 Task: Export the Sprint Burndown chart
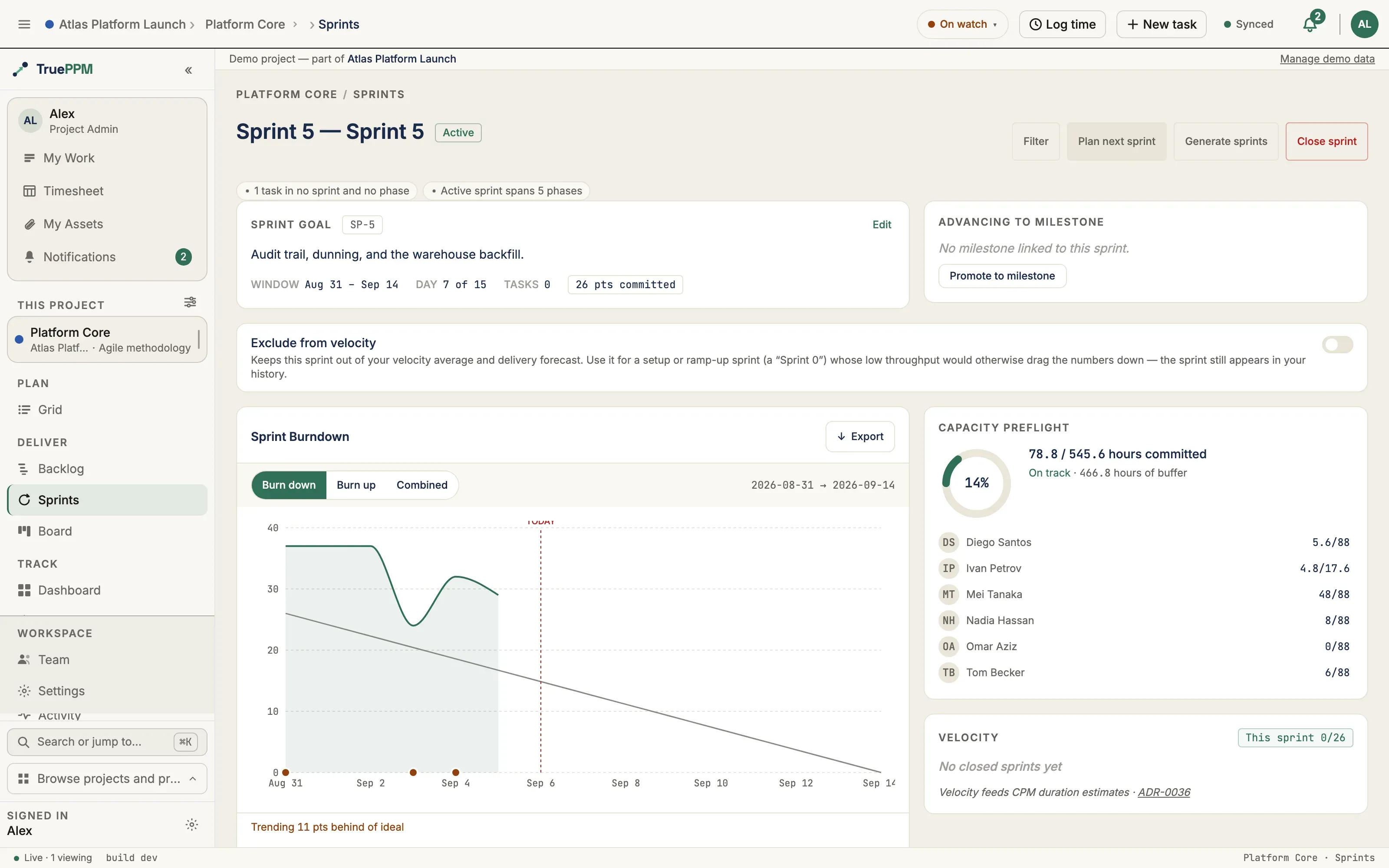[860, 436]
